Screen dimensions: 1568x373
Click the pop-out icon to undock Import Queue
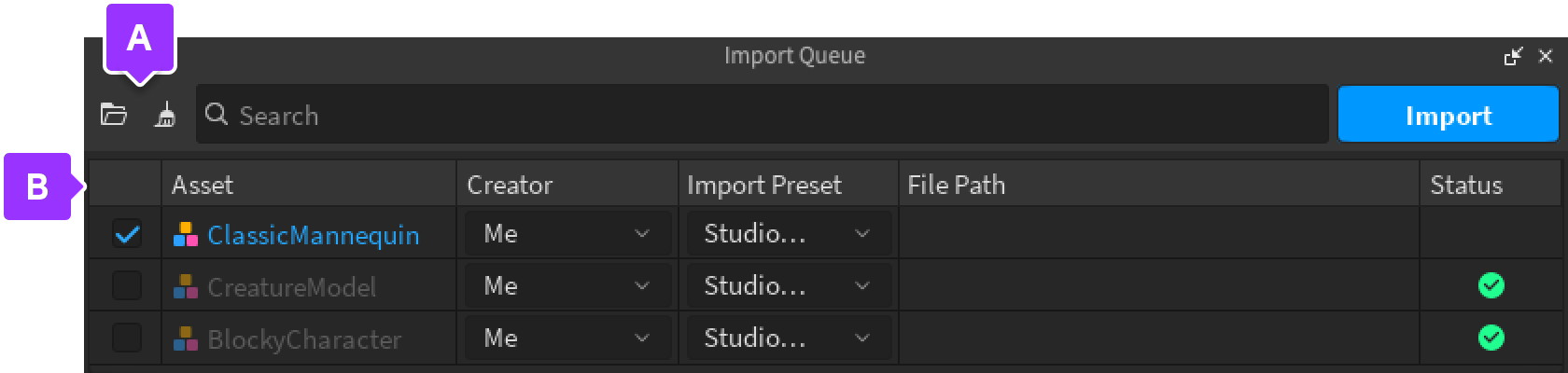1513,57
